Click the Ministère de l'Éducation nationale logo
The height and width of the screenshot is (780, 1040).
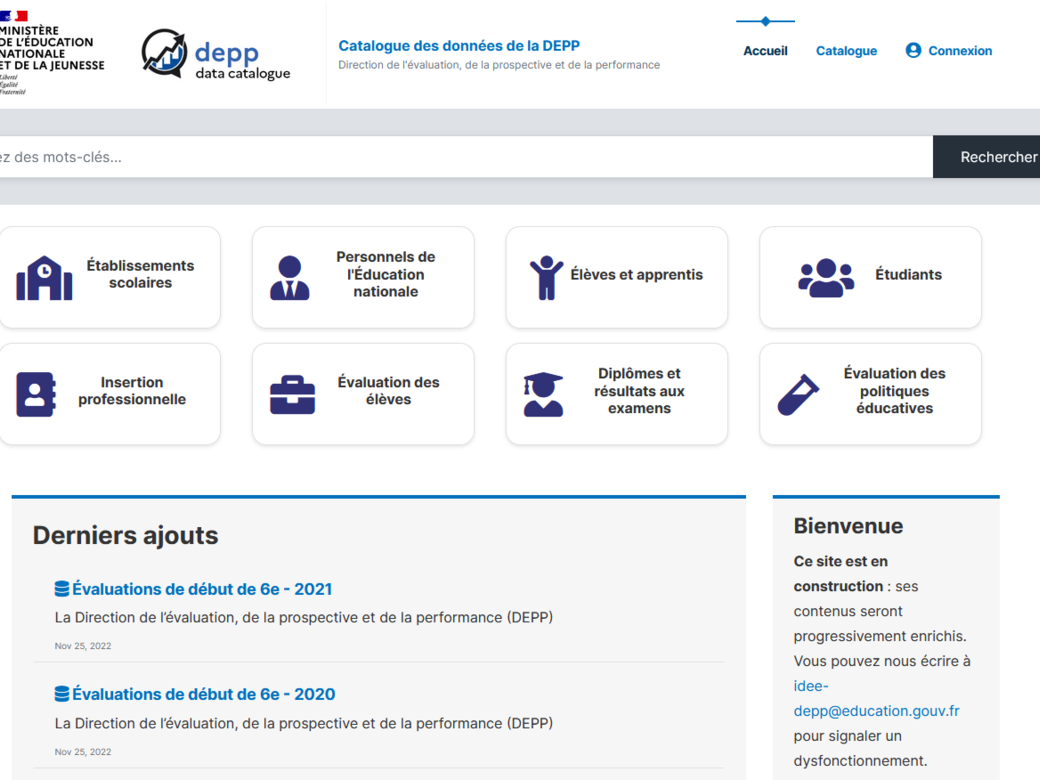(x=52, y=53)
